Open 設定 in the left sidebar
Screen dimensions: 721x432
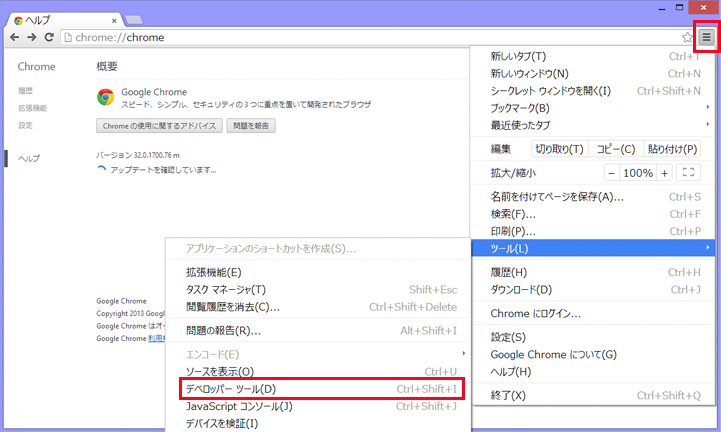tap(26, 125)
